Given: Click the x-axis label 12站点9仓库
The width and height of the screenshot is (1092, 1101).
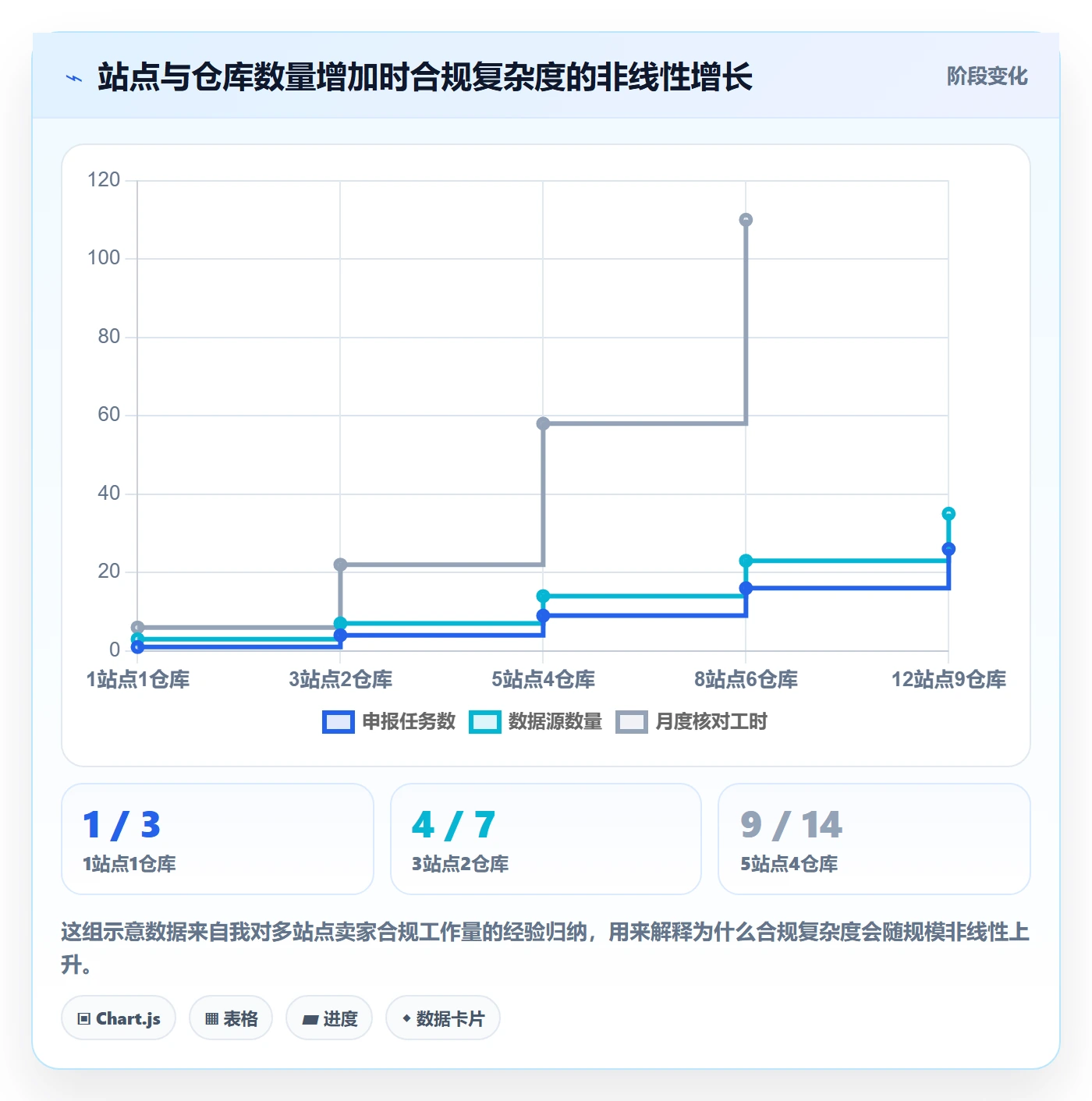Looking at the screenshot, I should coord(948,680).
